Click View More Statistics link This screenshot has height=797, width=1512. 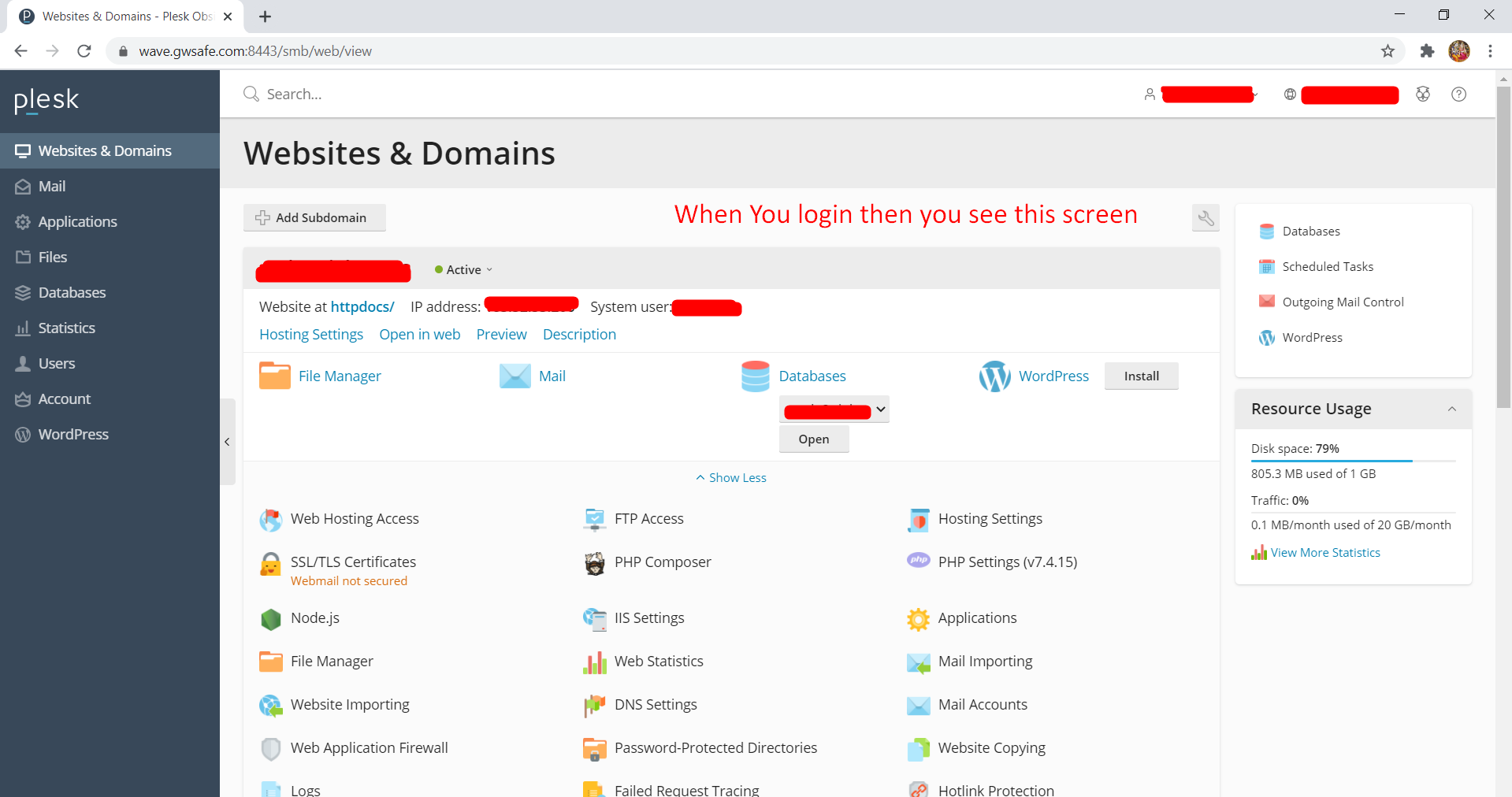click(x=1325, y=553)
